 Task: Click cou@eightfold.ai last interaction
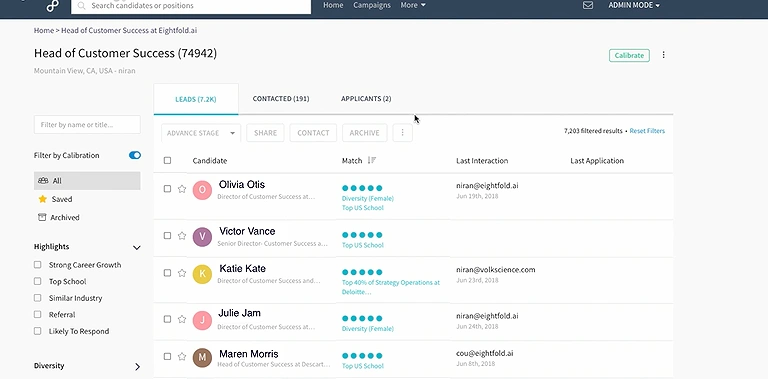point(484,353)
